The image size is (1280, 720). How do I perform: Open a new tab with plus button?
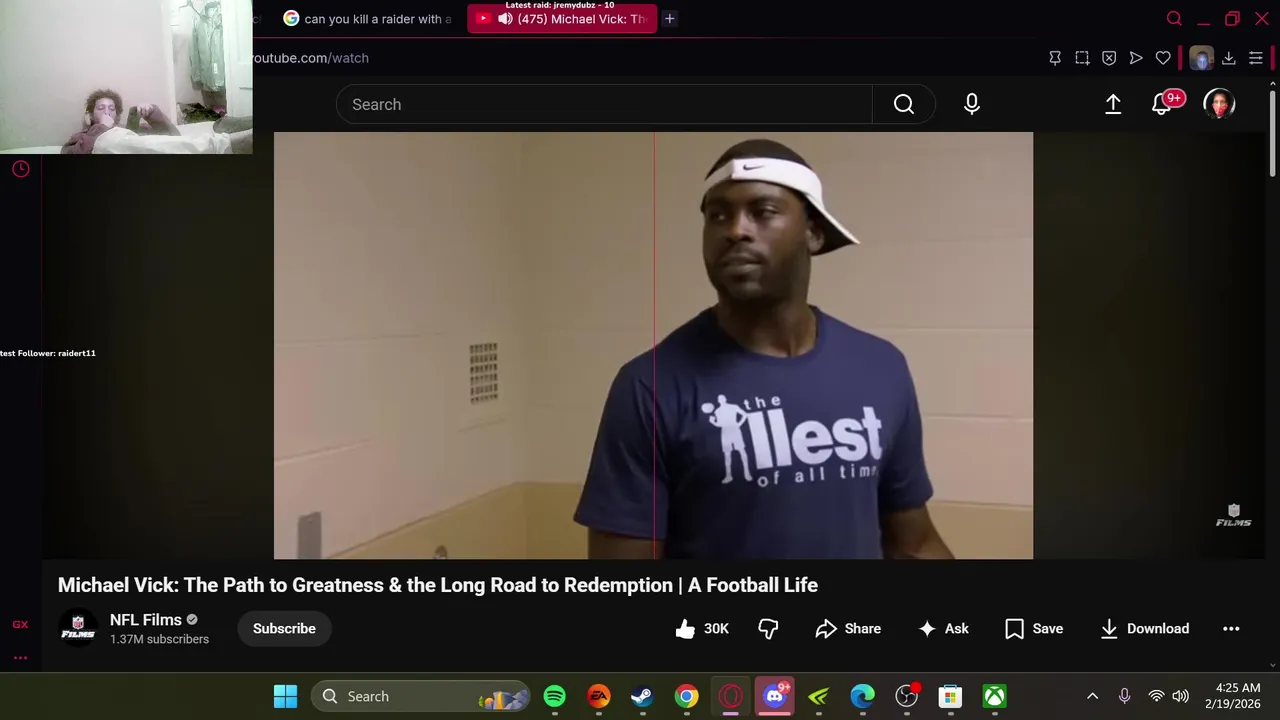click(670, 19)
